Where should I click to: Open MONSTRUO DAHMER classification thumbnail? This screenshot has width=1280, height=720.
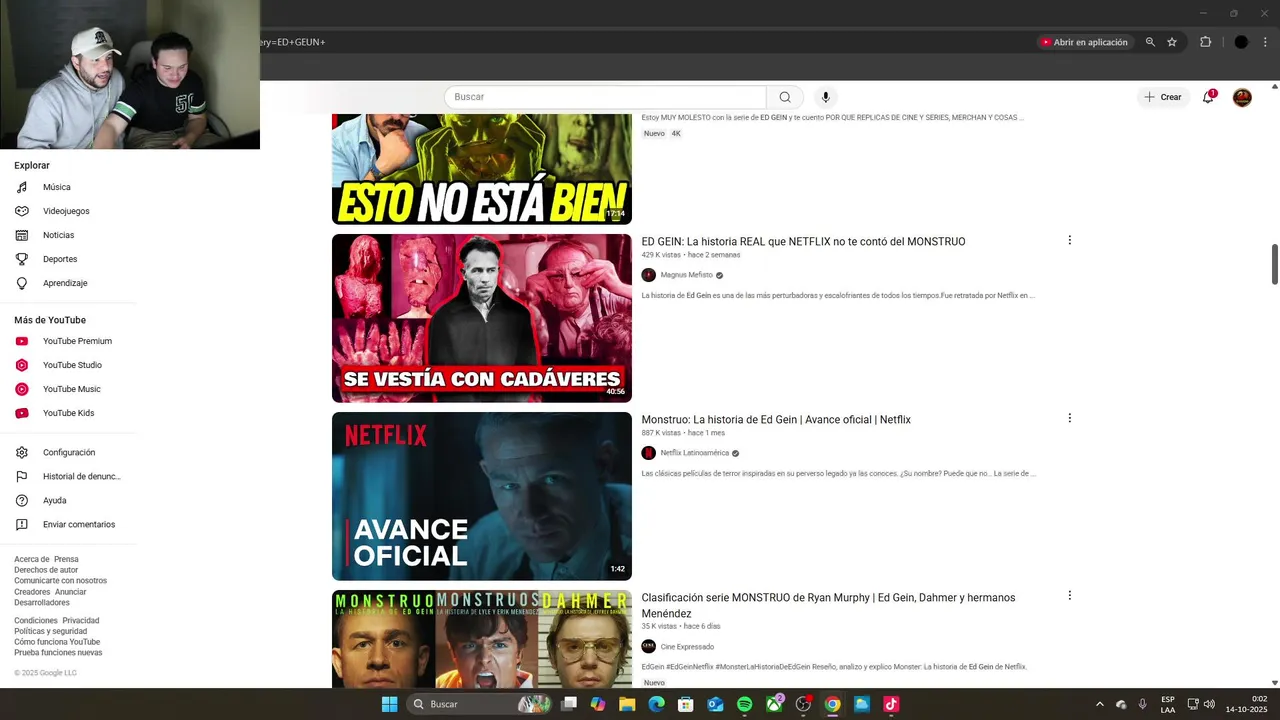point(482,639)
